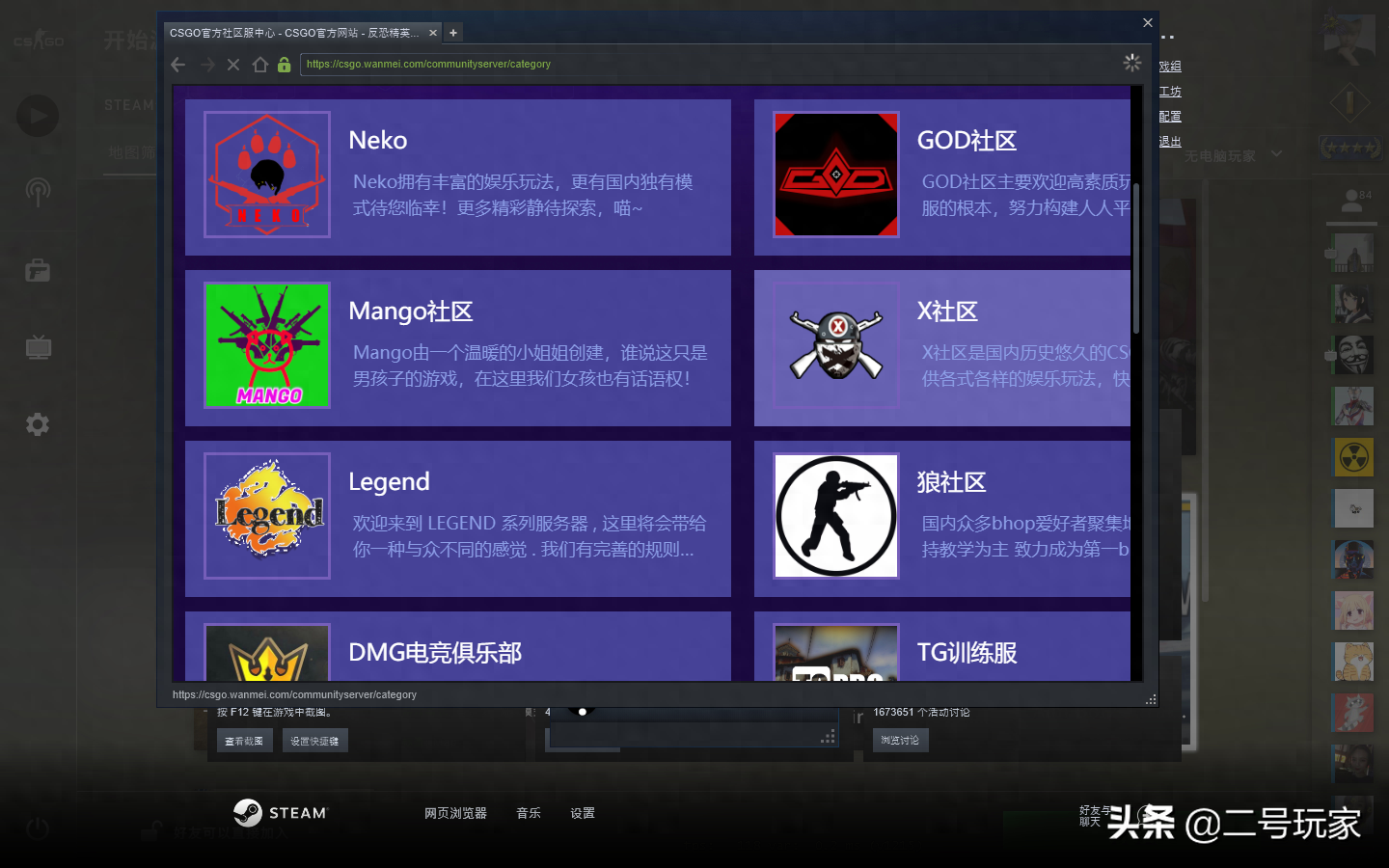The image size is (1389, 868).
Task: Expand the 无电脑玩家 dropdown chevron
Action: coord(1275,154)
